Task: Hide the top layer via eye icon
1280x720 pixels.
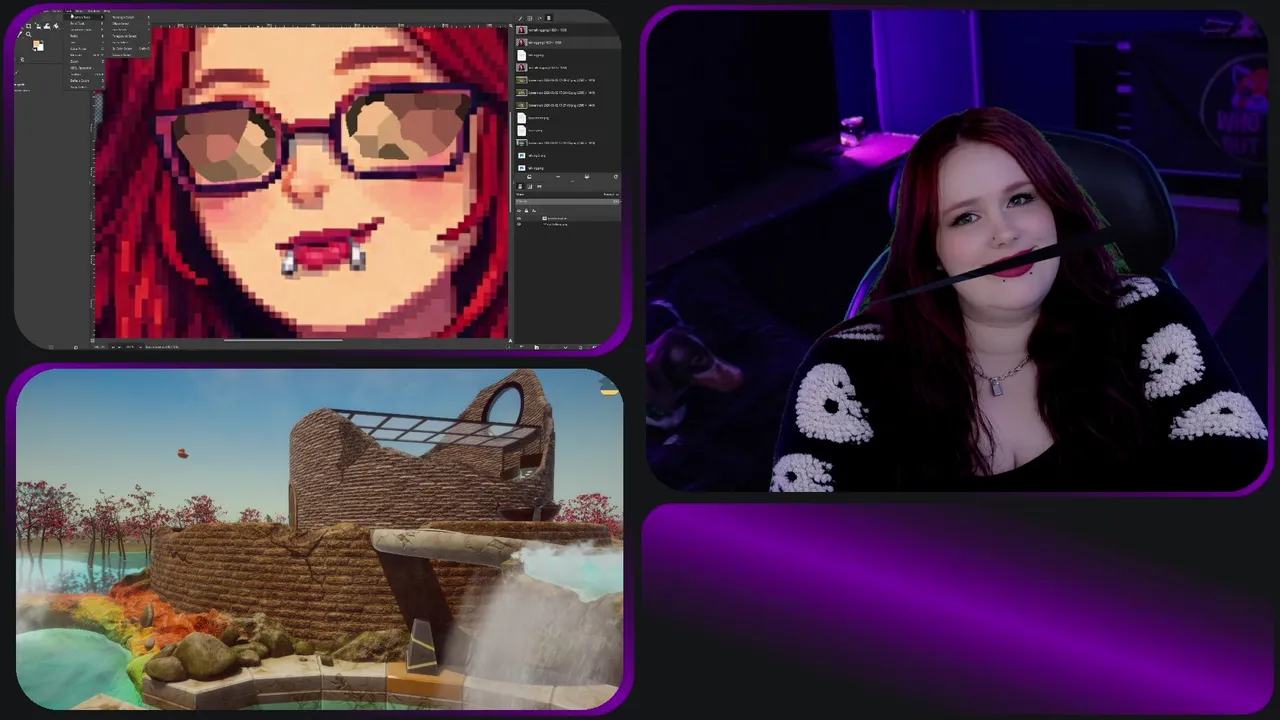Action: [519, 218]
